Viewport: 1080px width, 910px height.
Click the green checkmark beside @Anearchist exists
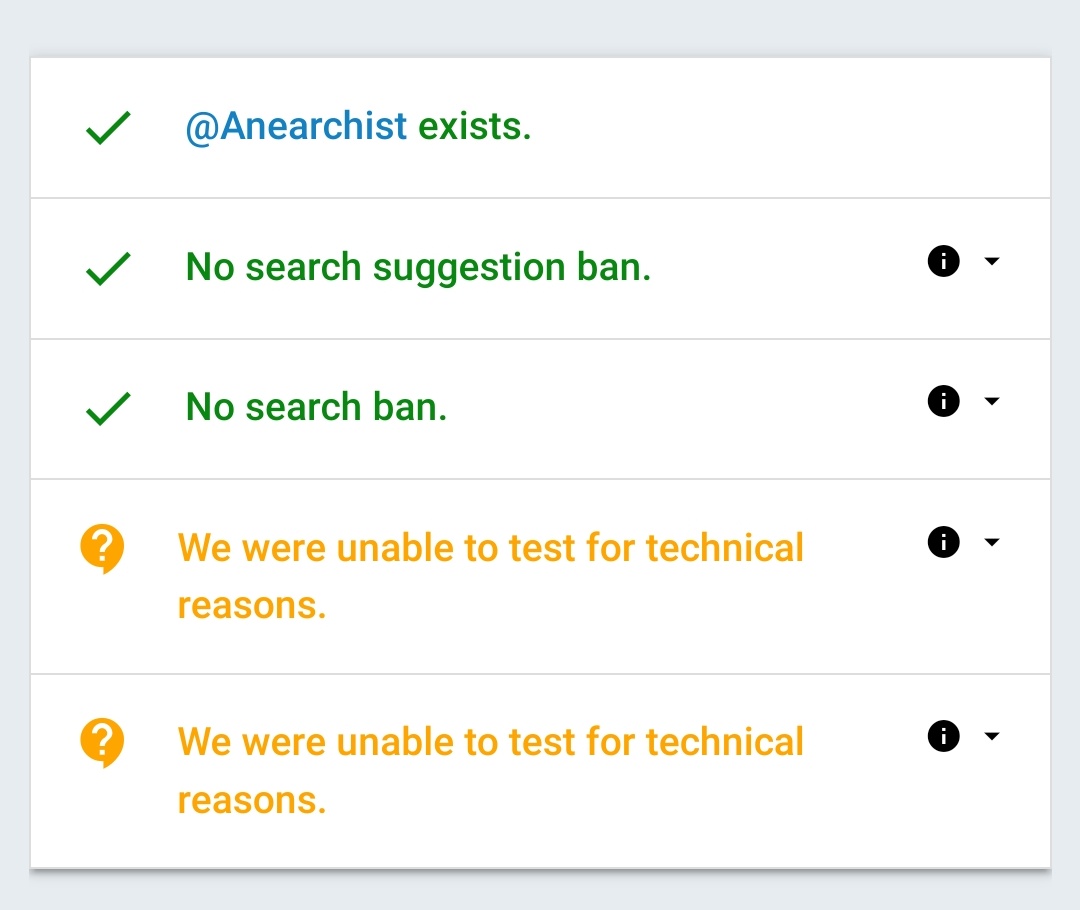click(x=108, y=128)
